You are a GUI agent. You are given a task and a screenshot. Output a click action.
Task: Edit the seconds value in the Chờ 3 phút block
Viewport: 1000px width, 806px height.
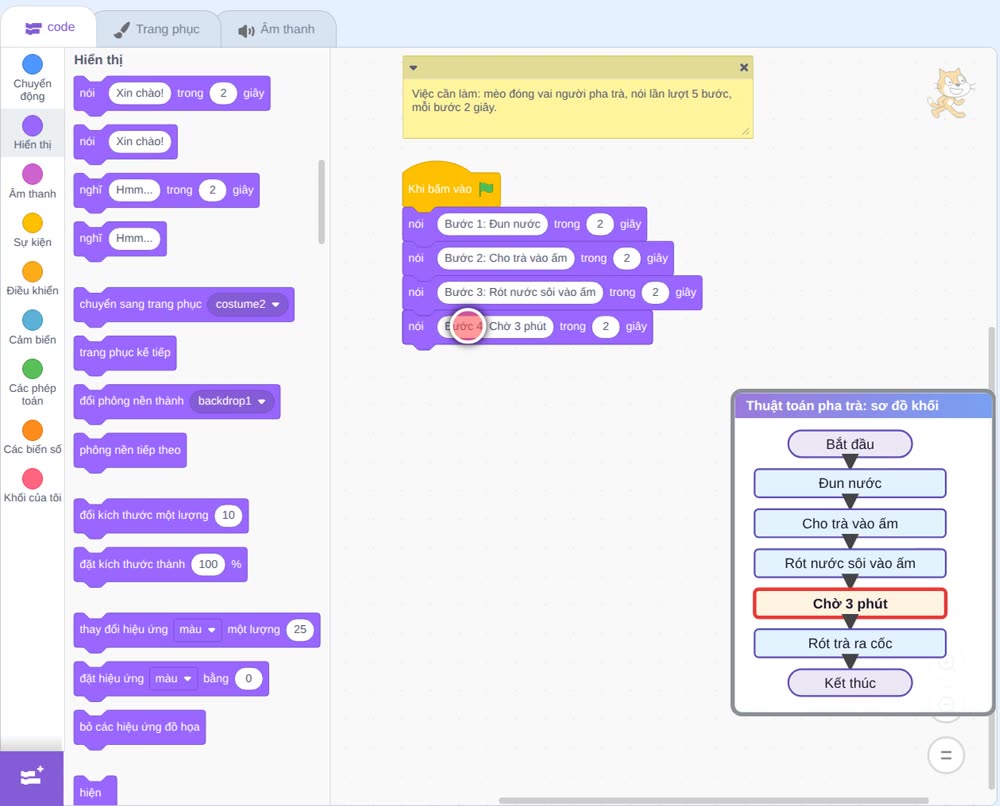(x=605, y=326)
